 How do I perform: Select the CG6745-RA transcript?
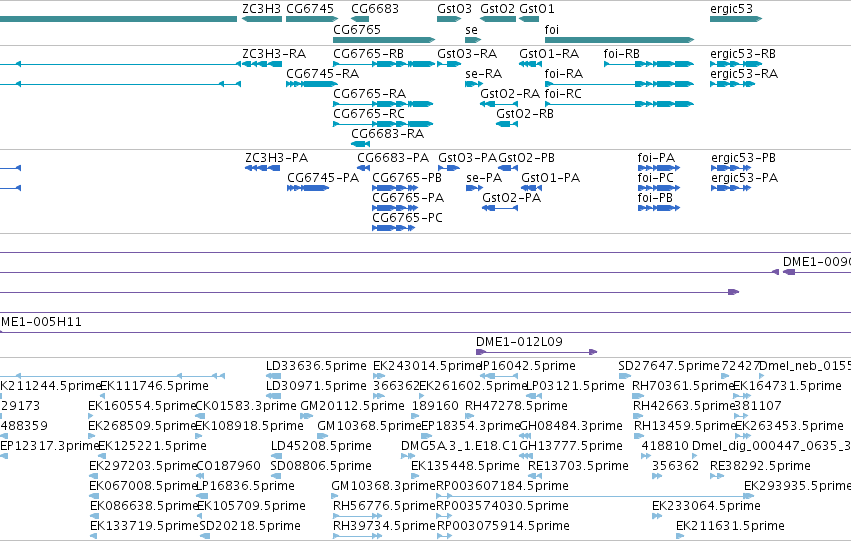pos(312,84)
